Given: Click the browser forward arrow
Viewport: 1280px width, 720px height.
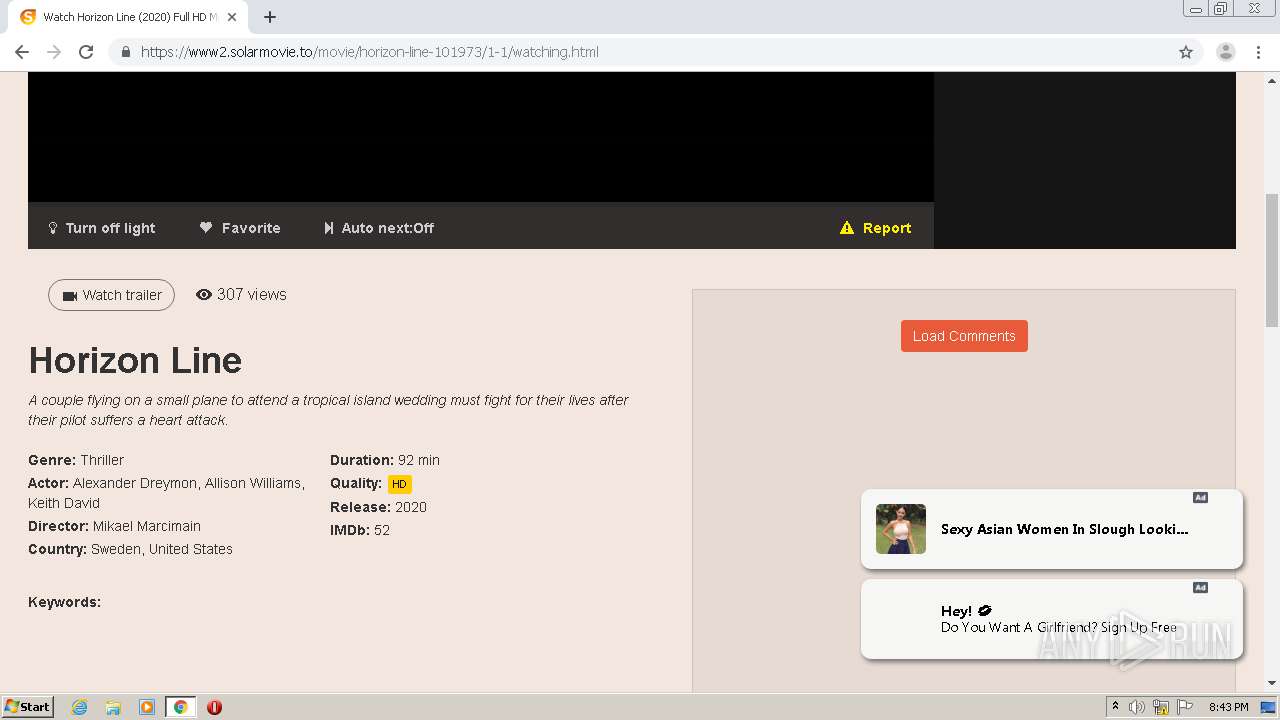Looking at the screenshot, I should (x=54, y=52).
